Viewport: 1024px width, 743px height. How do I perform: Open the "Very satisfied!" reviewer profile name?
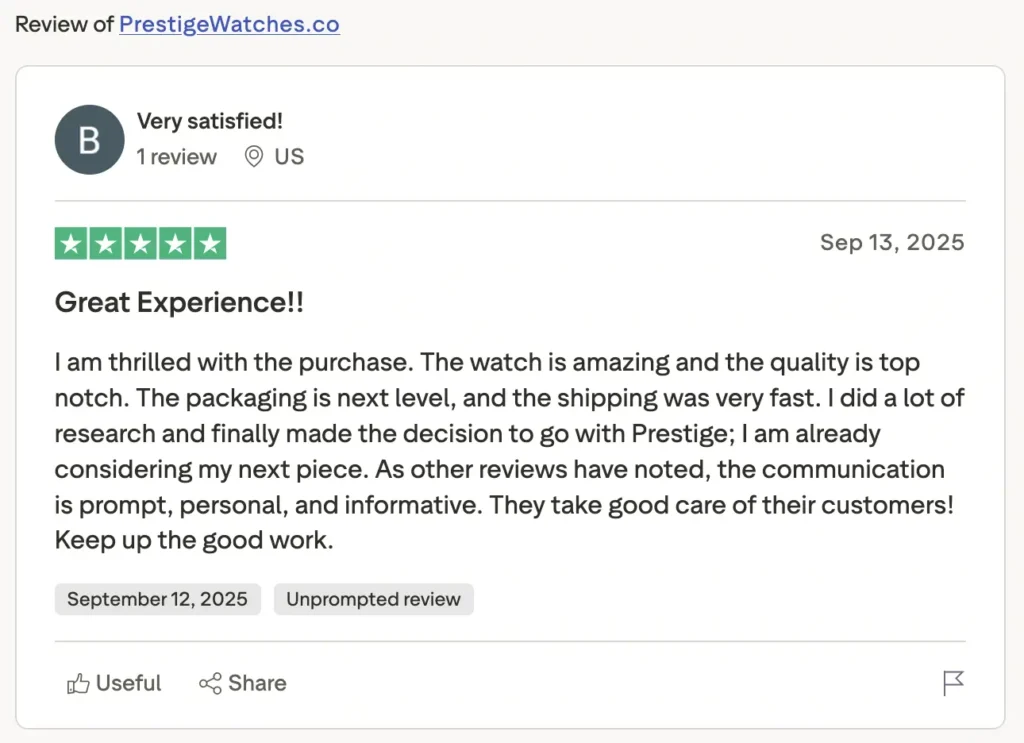pos(210,121)
